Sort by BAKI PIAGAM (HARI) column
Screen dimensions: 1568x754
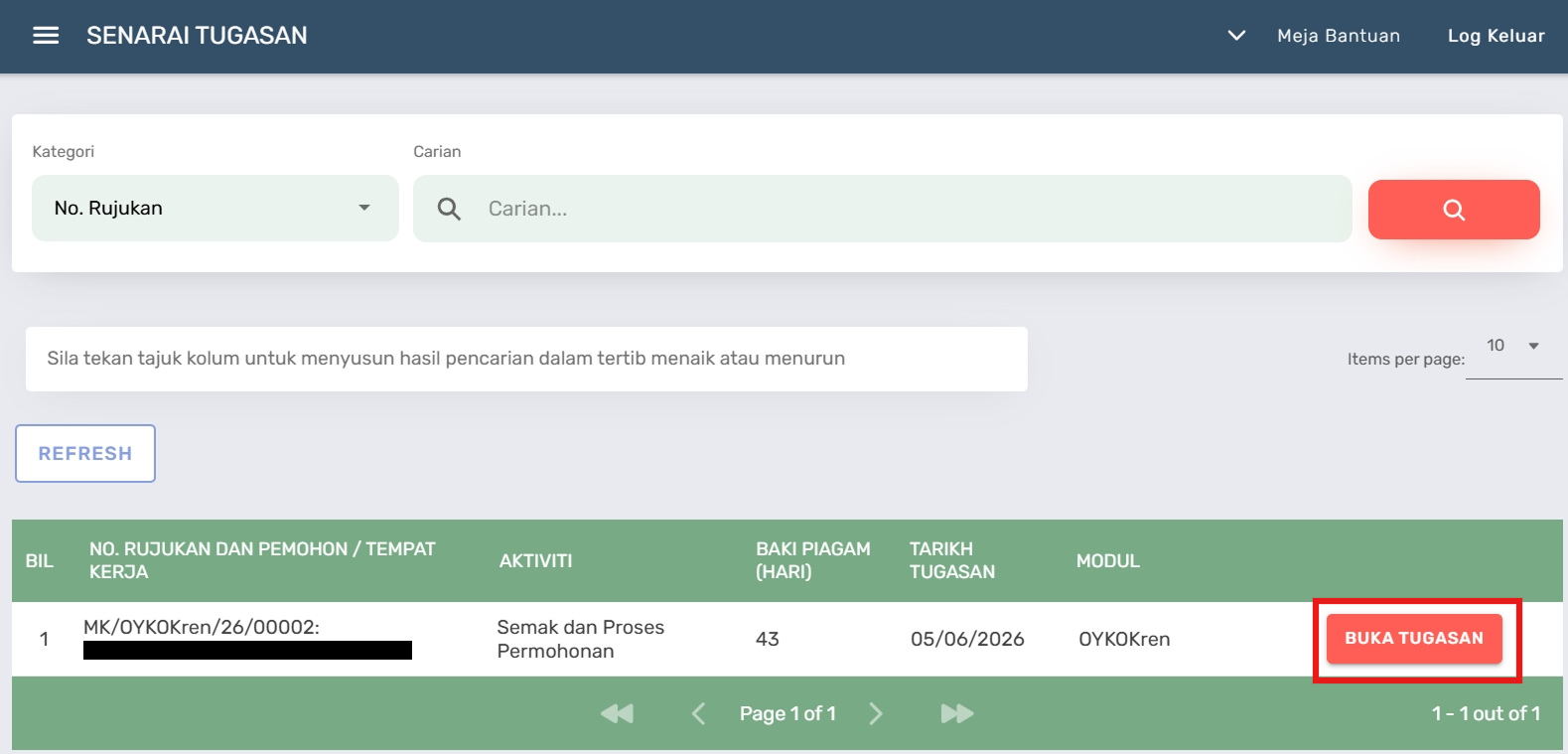(813, 560)
